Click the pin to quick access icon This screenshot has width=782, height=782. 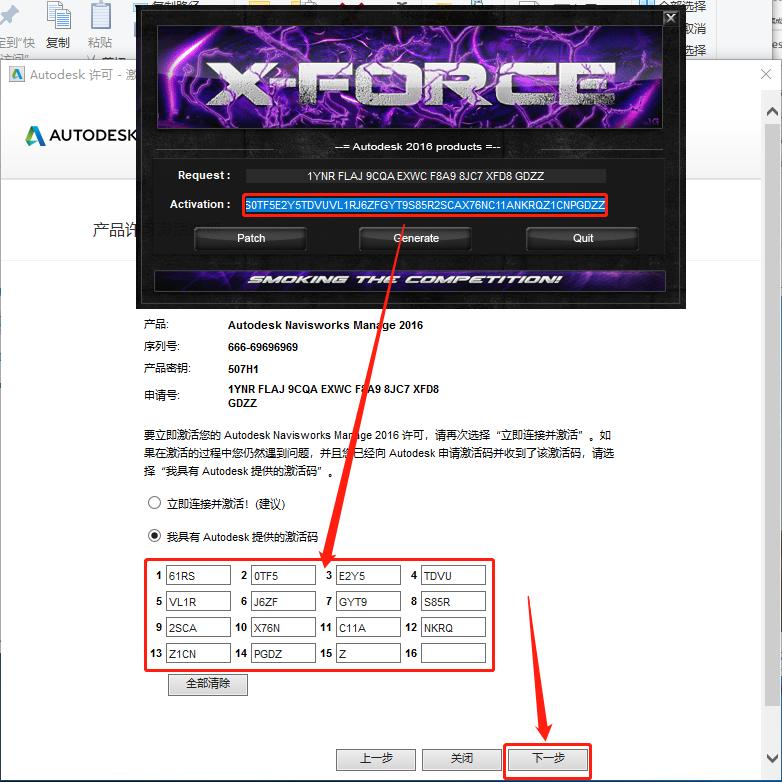tap(9, 15)
